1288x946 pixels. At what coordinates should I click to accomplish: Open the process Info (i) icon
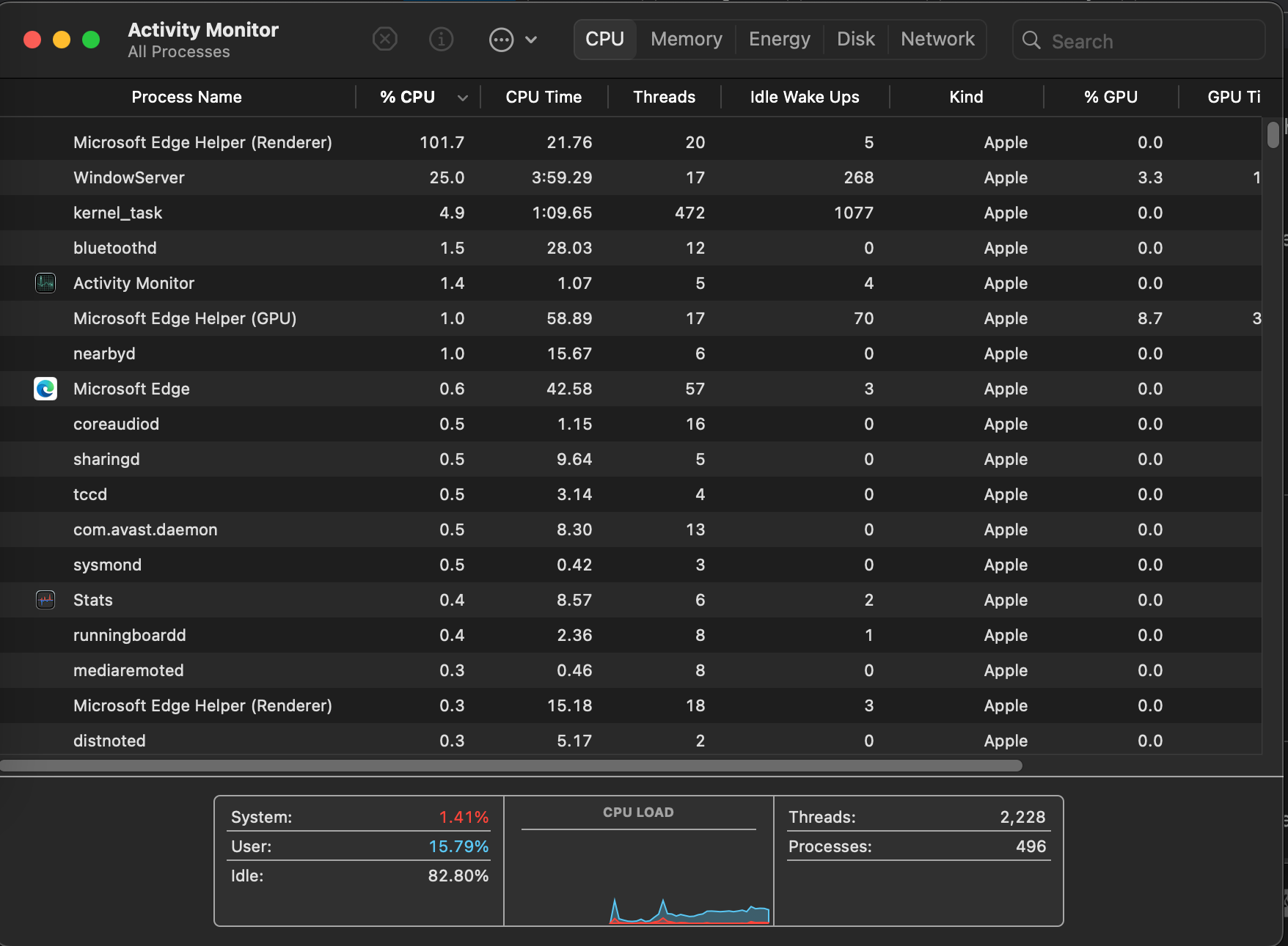[x=441, y=39]
